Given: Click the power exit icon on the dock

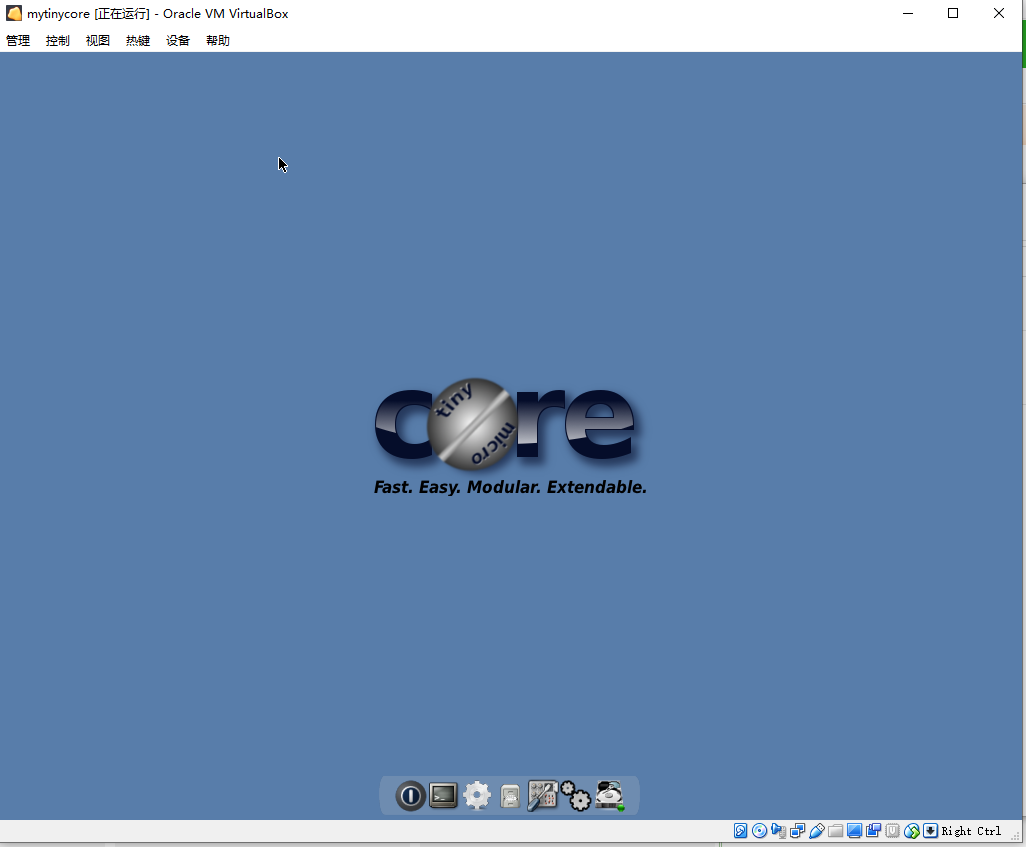Looking at the screenshot, I should pyautogui.click(x=411, y=796).
